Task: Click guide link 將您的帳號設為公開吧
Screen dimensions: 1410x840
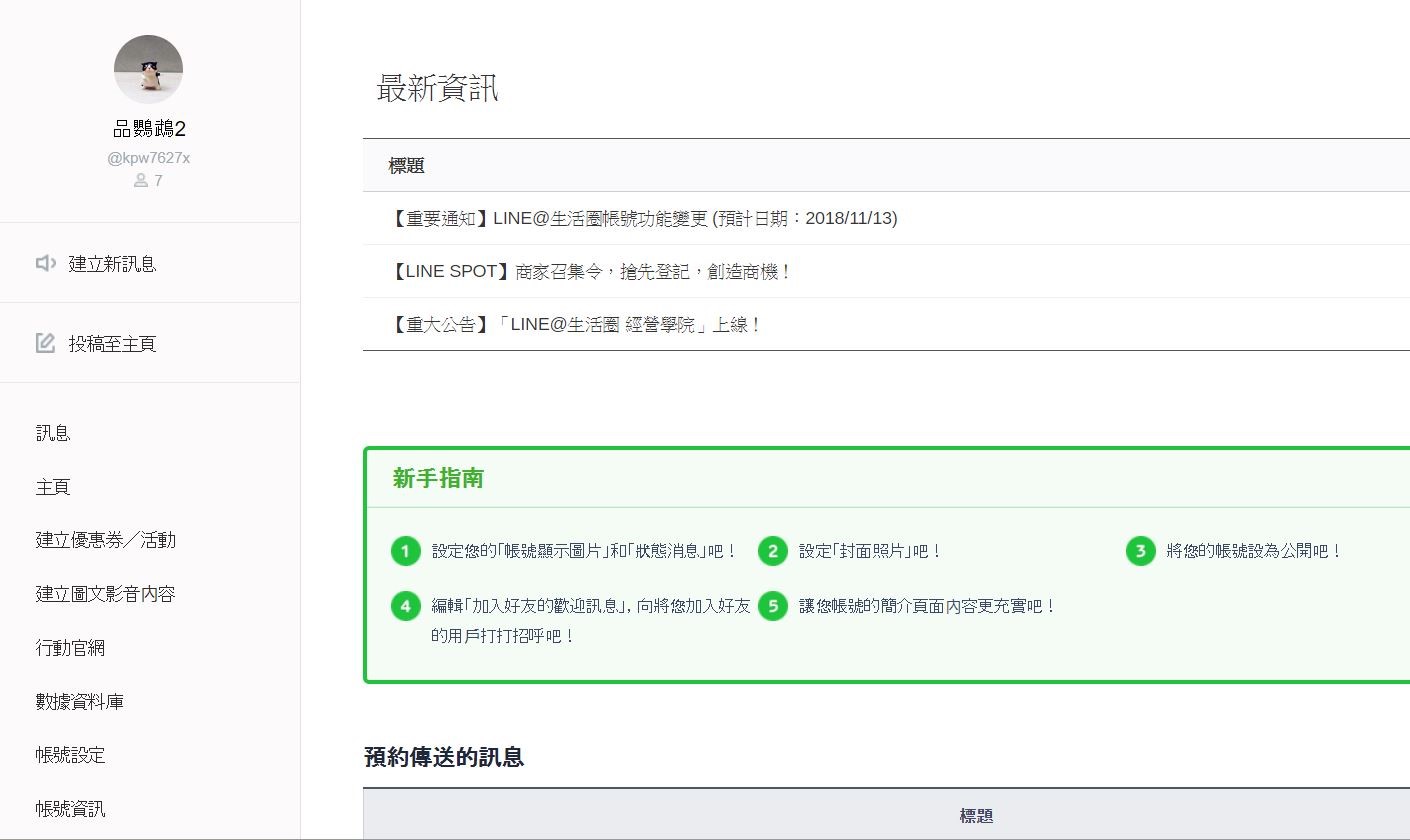Action: (x=1254, y=551)
